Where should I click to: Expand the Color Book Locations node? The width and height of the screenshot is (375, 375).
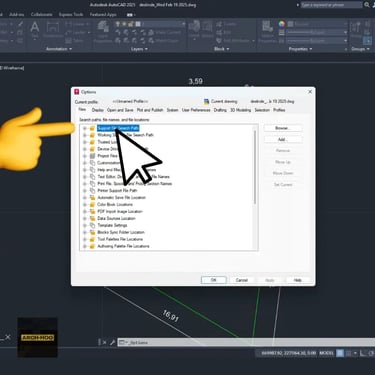84,204
